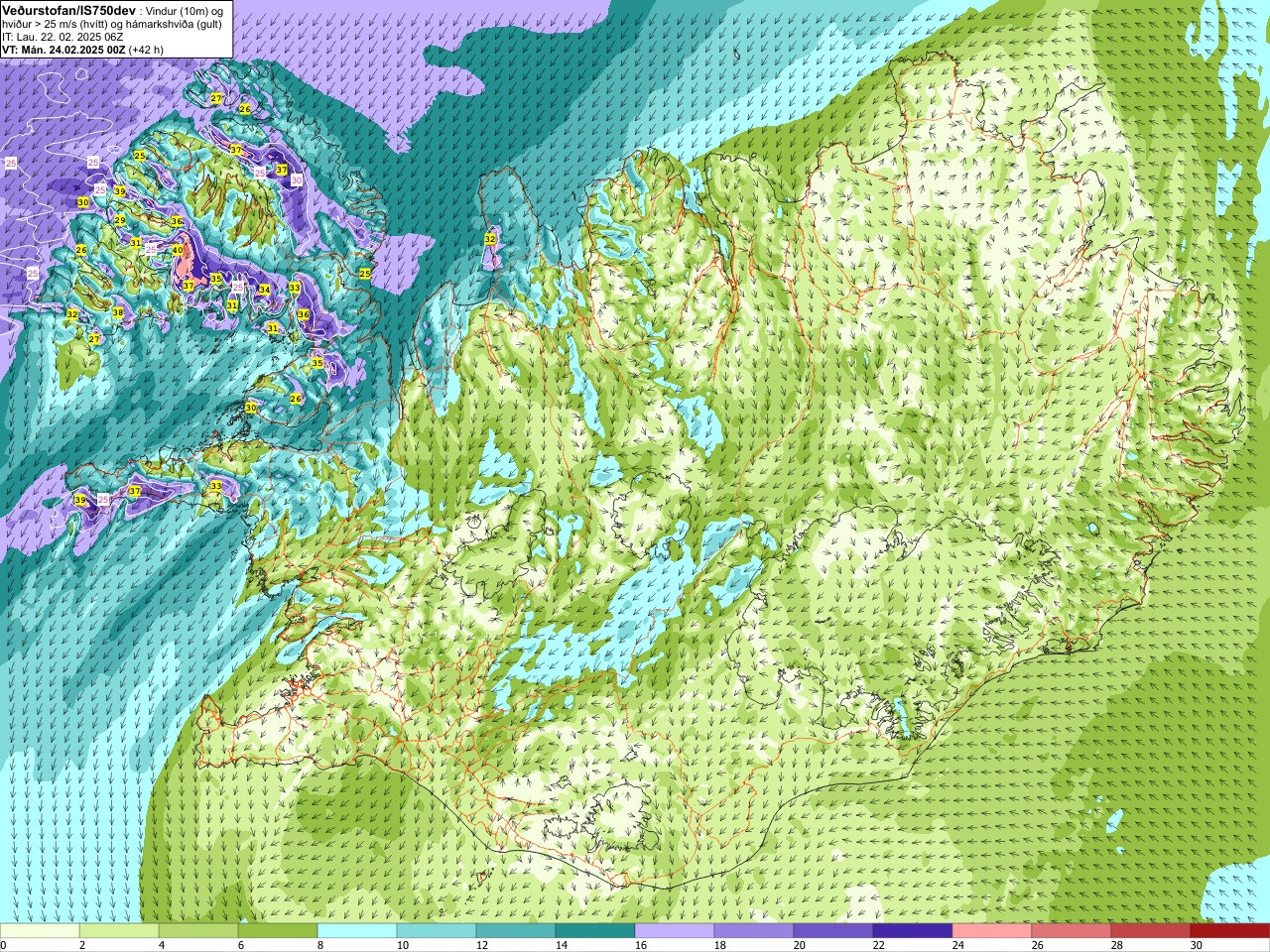Click the white-boxed '30' gust contour label

coord(297,179)
